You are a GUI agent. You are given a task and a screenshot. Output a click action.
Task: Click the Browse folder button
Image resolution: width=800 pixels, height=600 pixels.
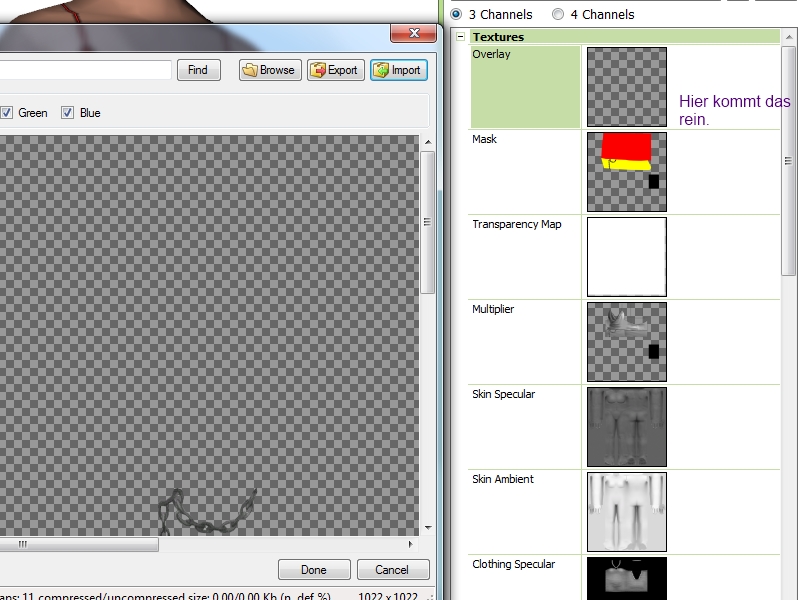(270, 70)
